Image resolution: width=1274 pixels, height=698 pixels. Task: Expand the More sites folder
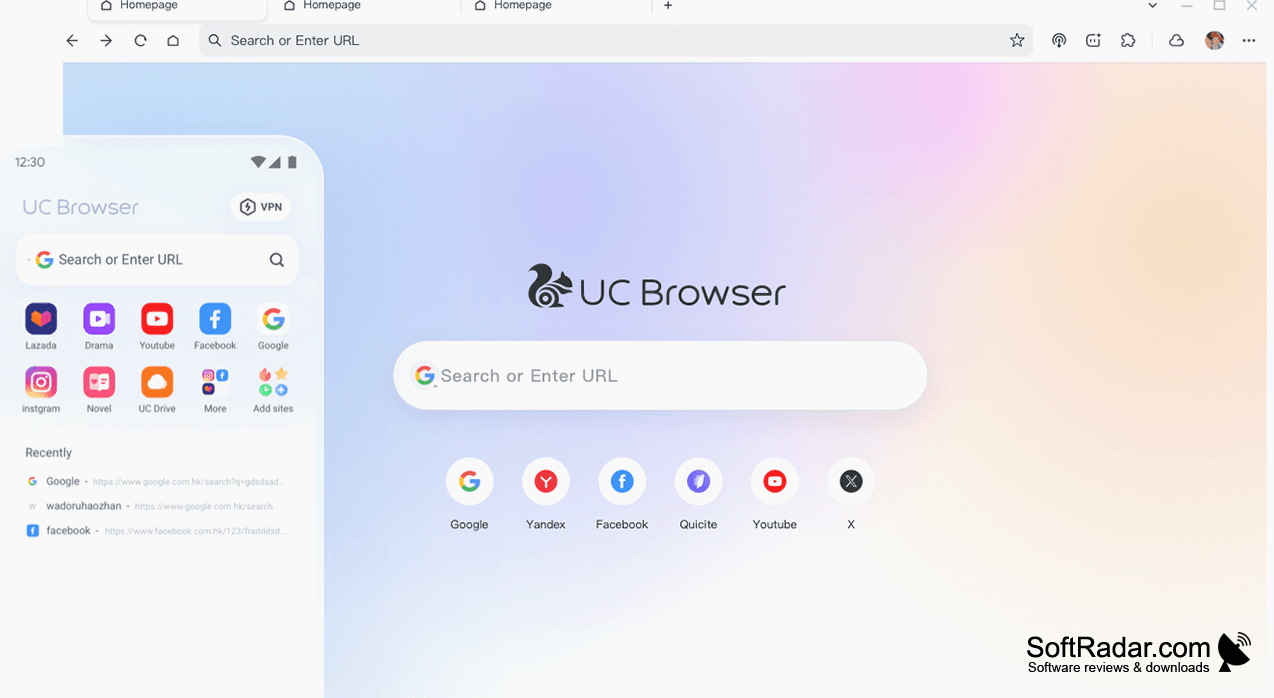(215, 382)
